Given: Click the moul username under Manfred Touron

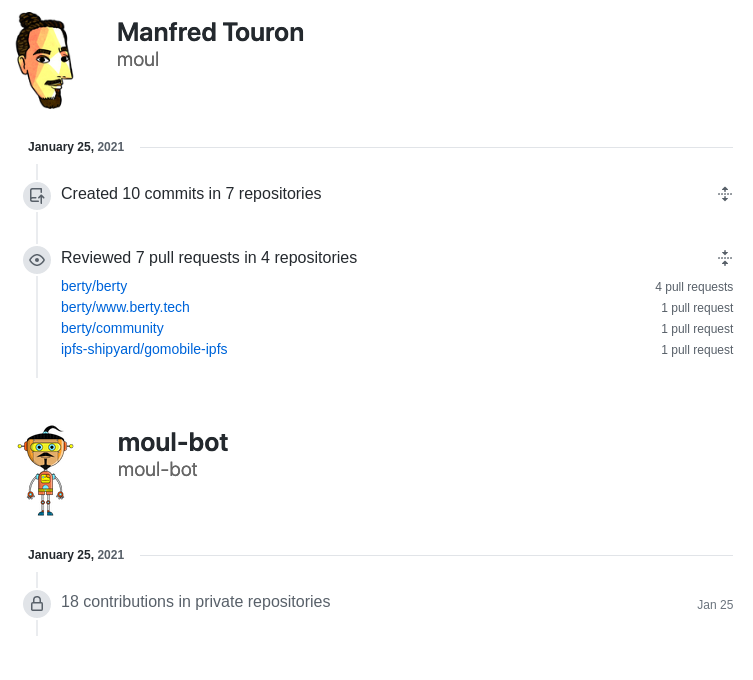Looking at the screenshot, I should click(138, 59).
